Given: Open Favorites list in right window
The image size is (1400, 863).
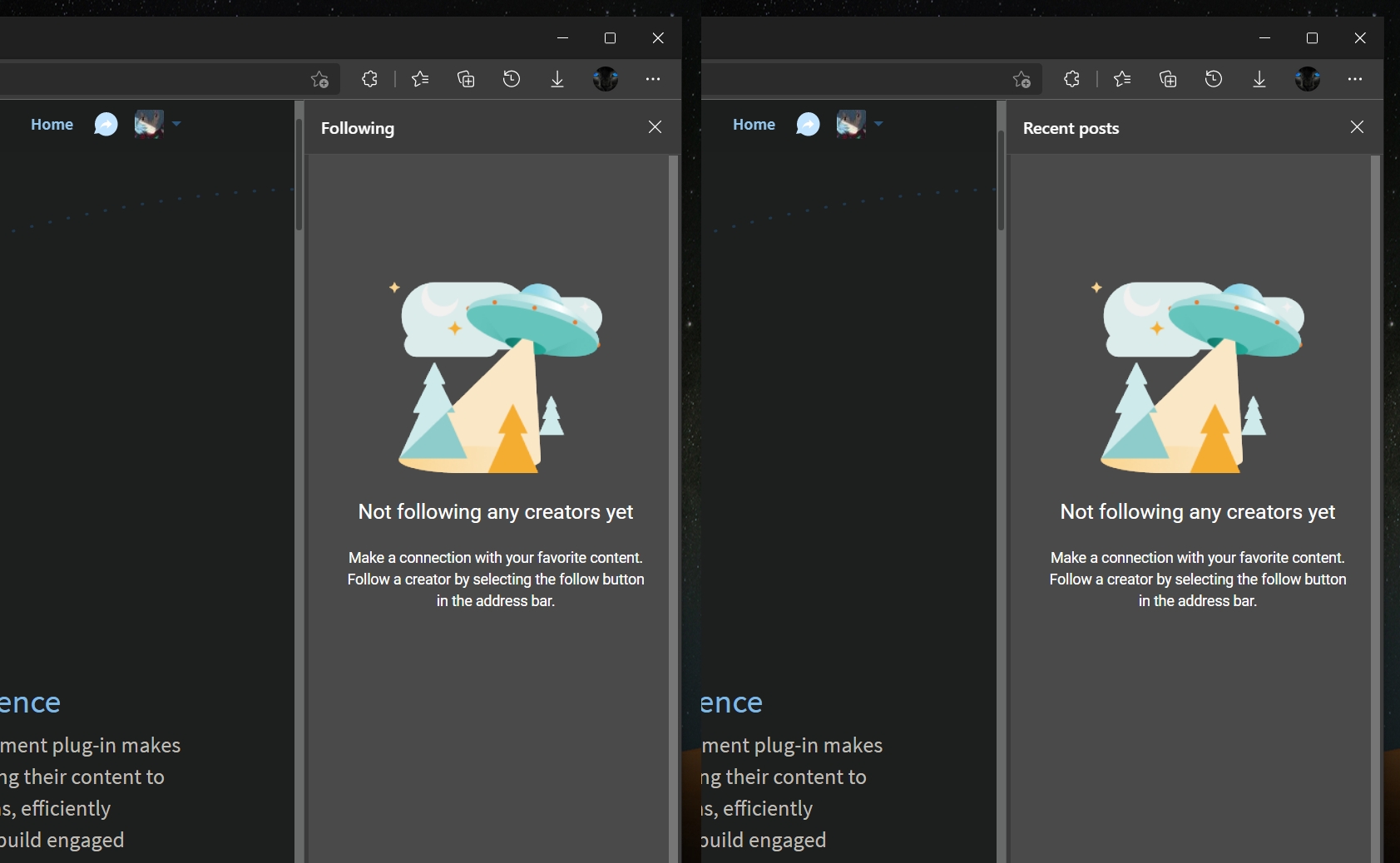Looking at the screenshot, I should 1122,79.
